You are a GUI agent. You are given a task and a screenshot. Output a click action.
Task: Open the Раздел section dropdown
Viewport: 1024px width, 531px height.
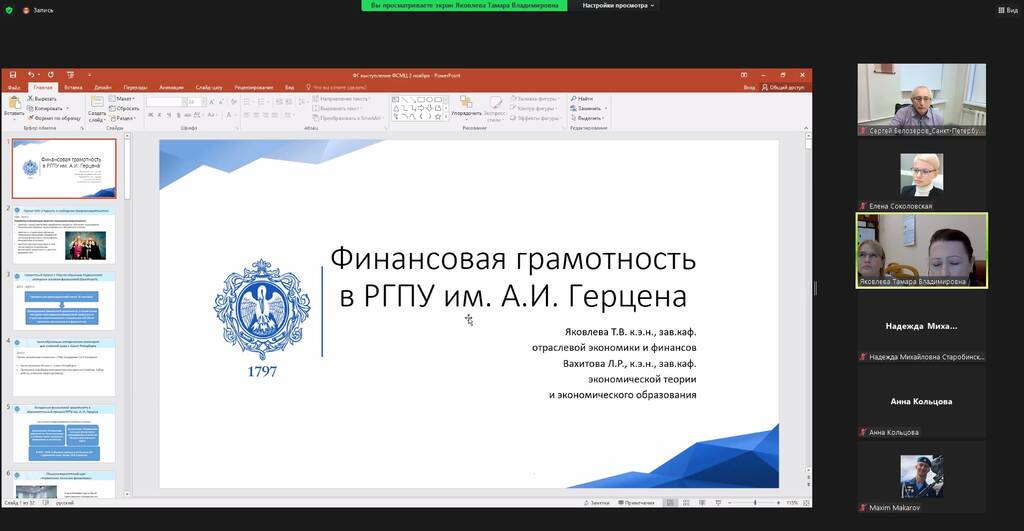coord(123,118)
